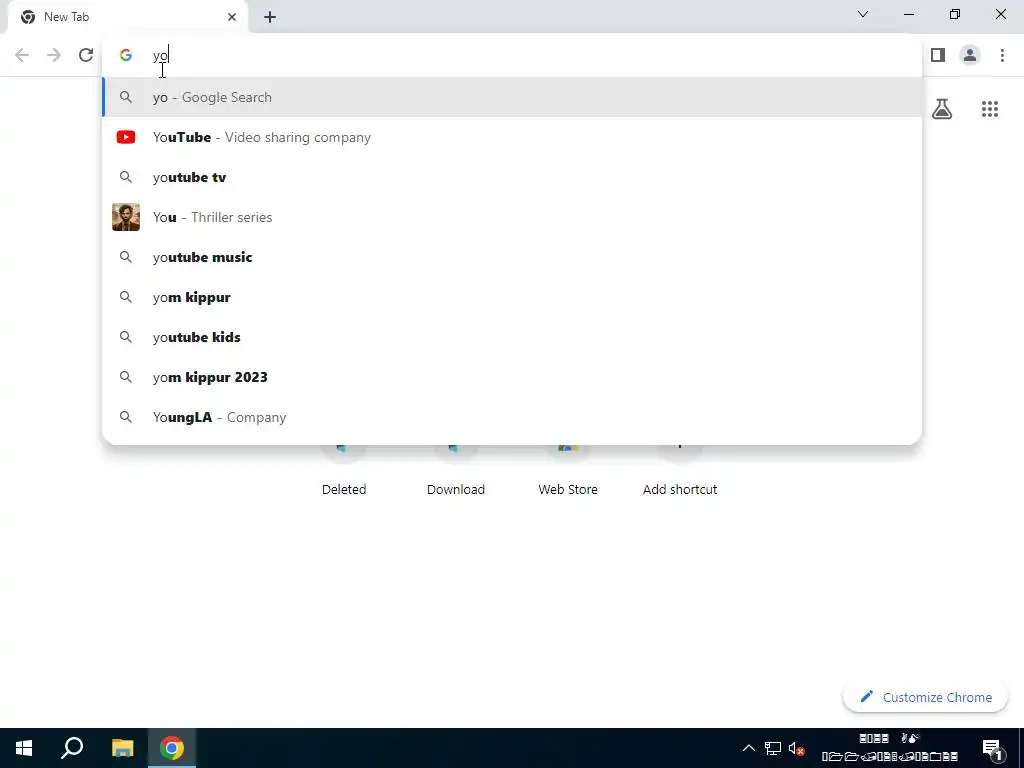Click the browser back arrow
The height and width of the screenshot is (768, 1024).
pos(22,55)
